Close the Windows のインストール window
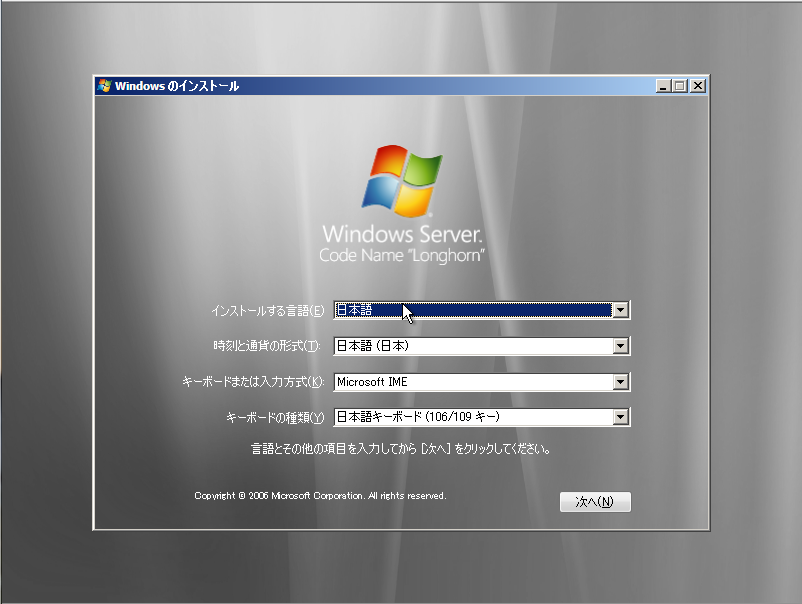This screenshot has width=802, height=604. click(698, 86)
